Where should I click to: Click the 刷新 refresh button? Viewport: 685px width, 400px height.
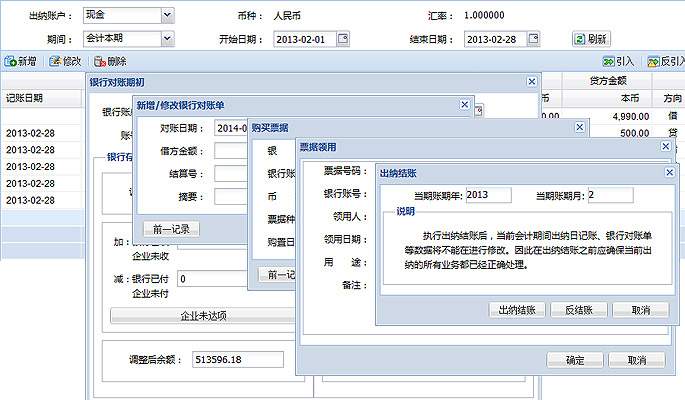point(591,39)
